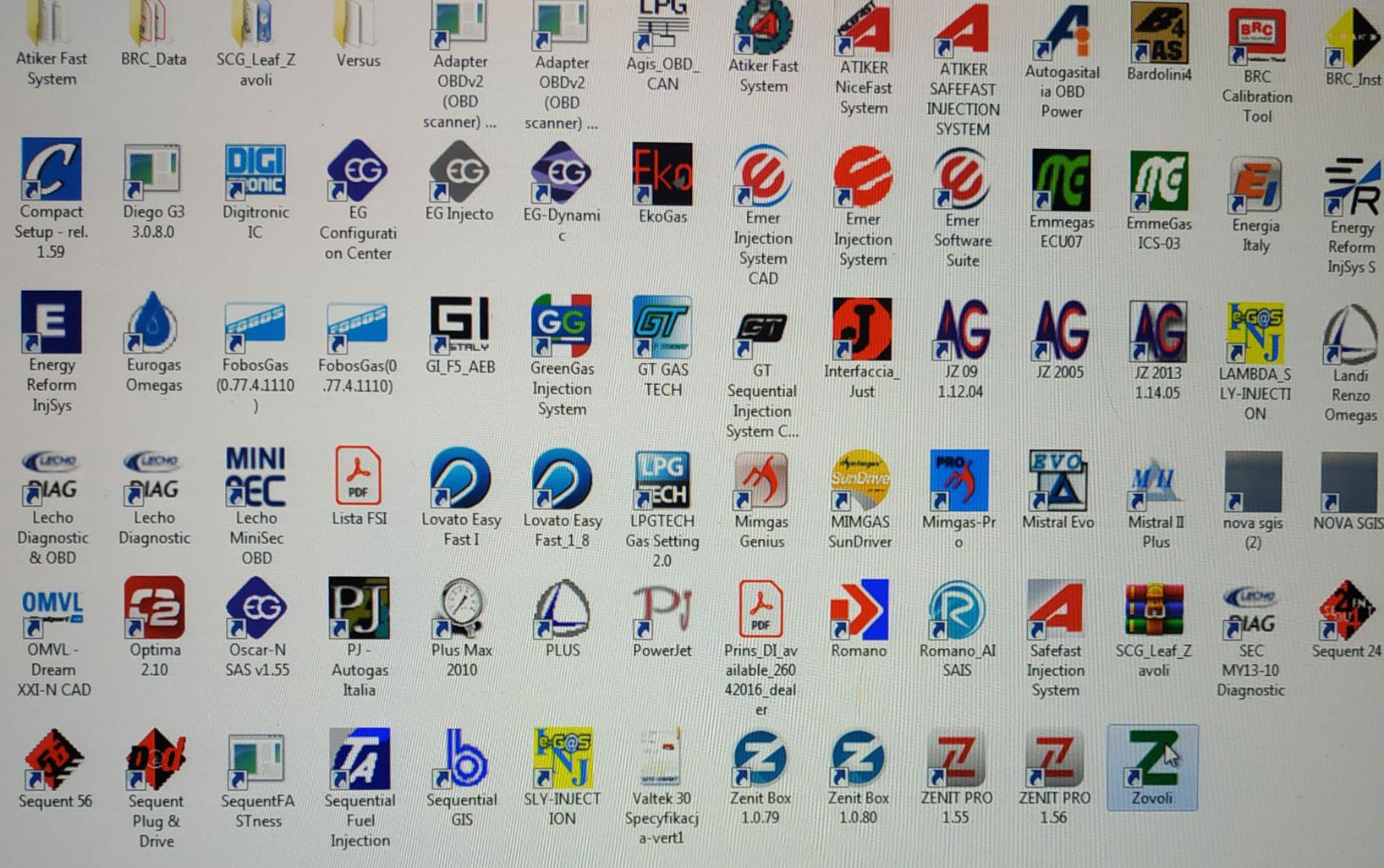Viewport: 1384px width, 868px height.
Task: Launch LAMBDA_SLY-INJECTION shortcut
Action: click(1255, 362)
